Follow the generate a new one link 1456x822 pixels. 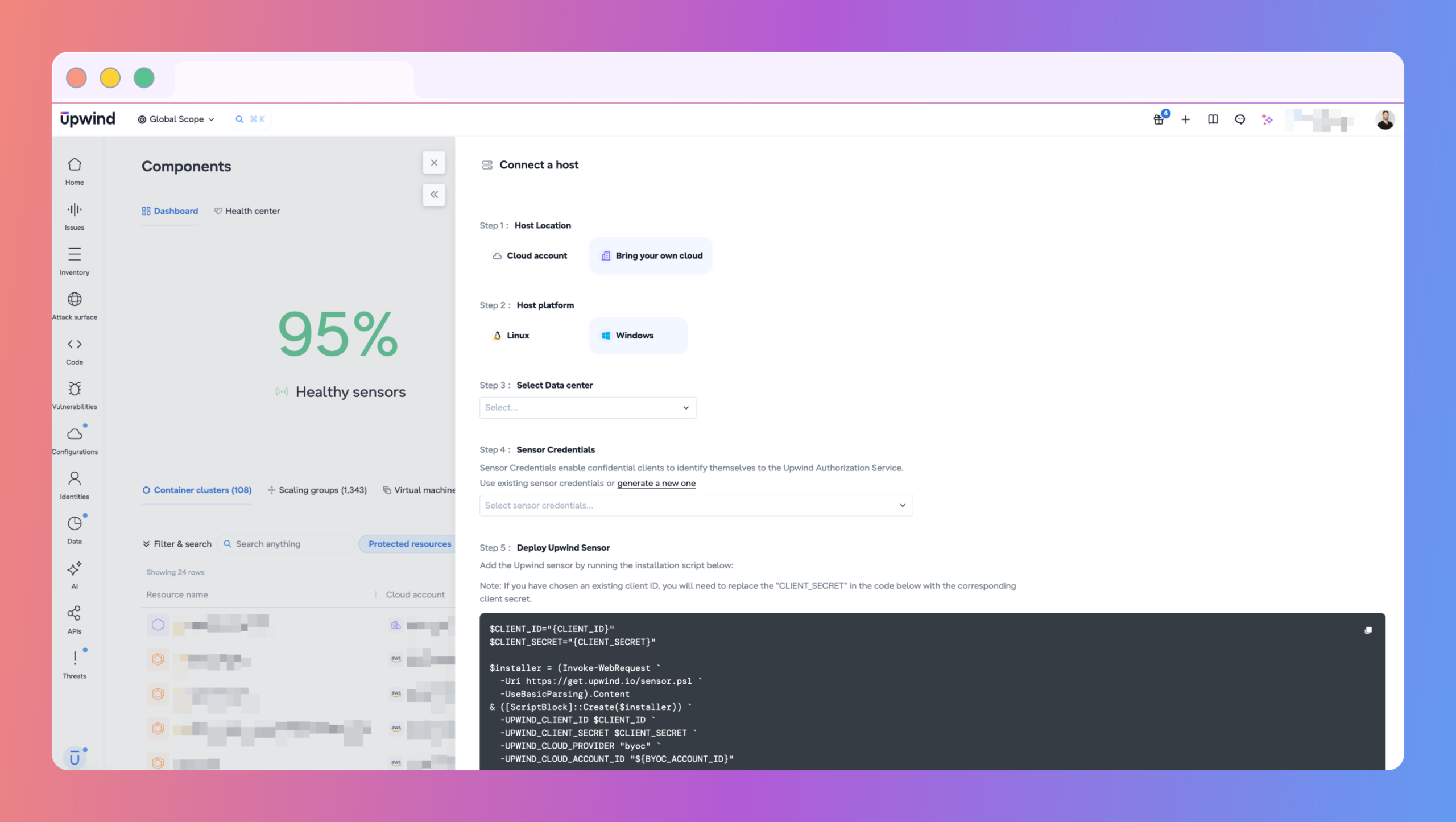656,484
